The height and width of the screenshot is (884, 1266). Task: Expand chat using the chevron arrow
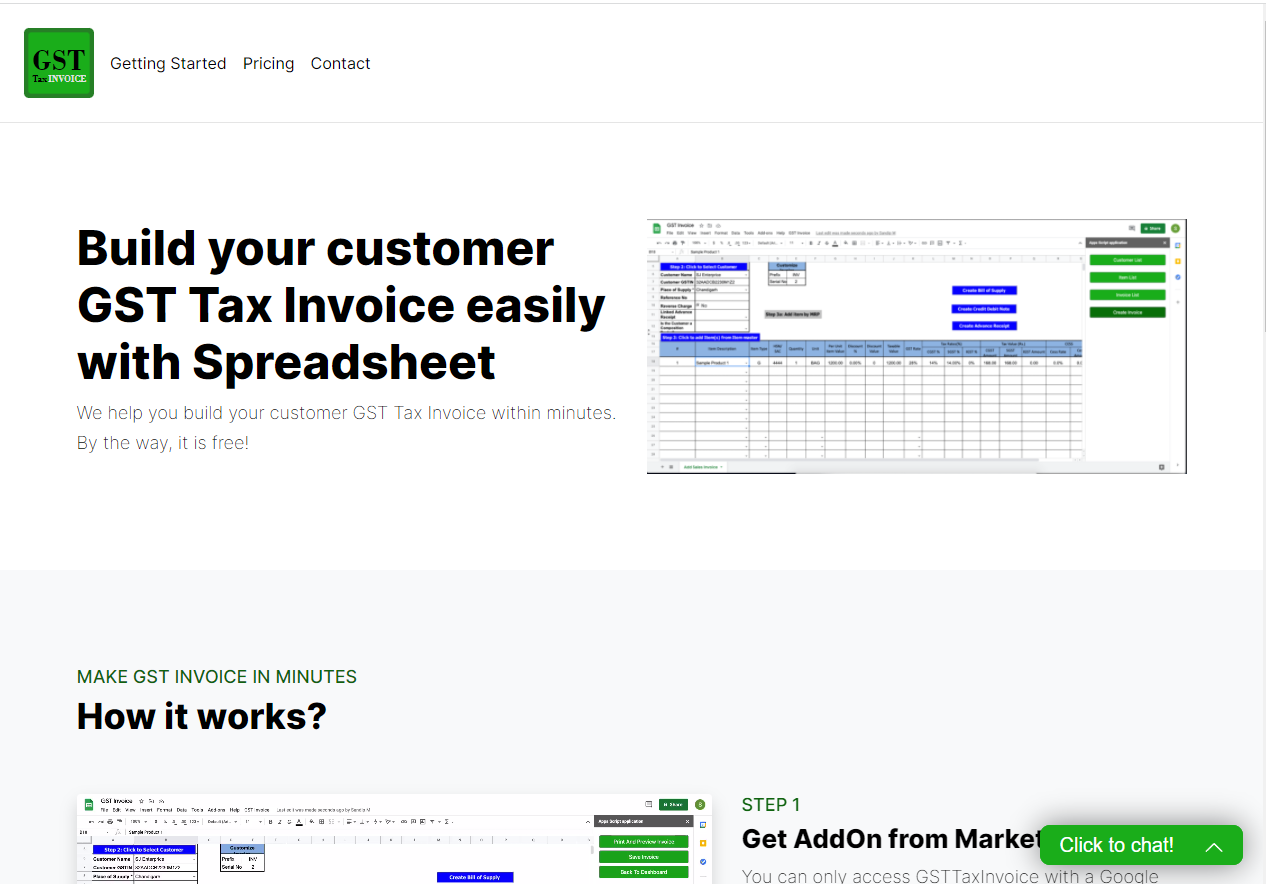pos(1214,846)
